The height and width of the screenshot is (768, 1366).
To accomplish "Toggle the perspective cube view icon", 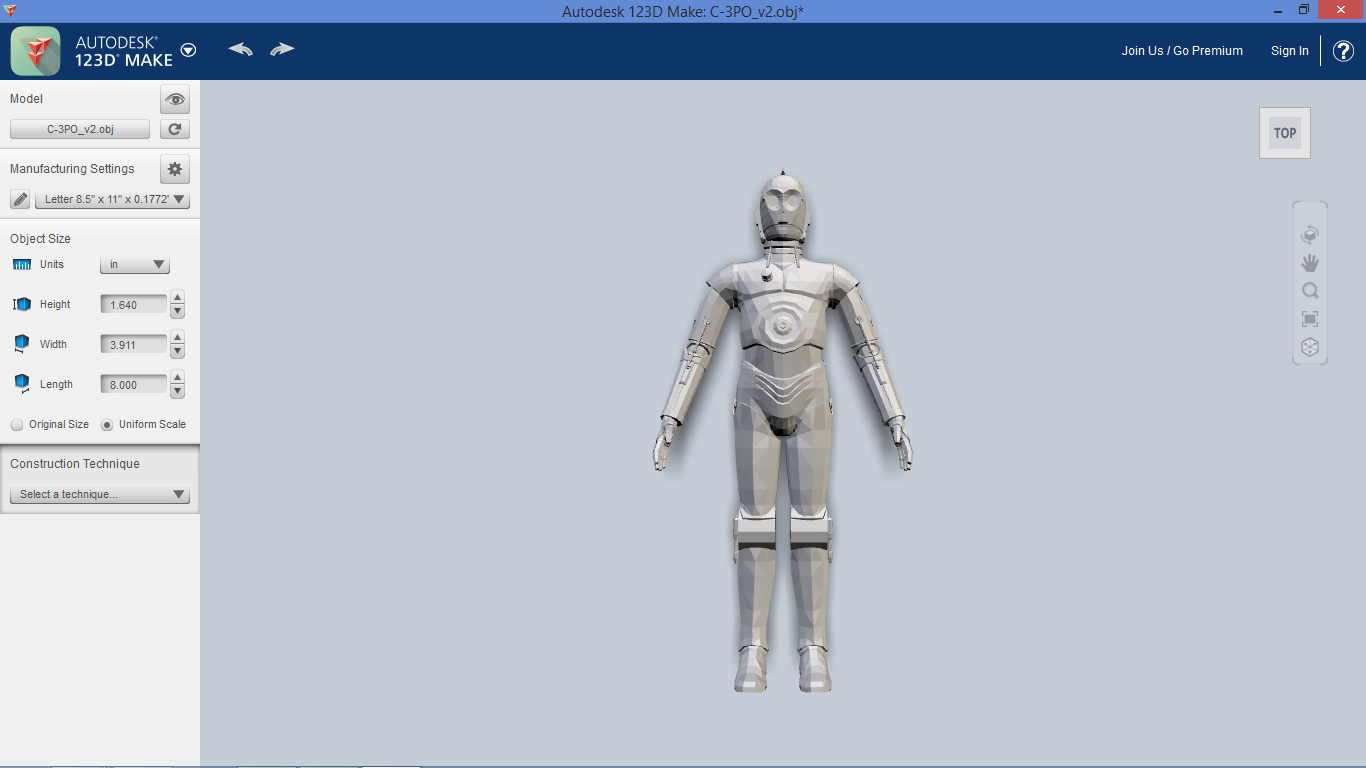I will coord(1310,347).
